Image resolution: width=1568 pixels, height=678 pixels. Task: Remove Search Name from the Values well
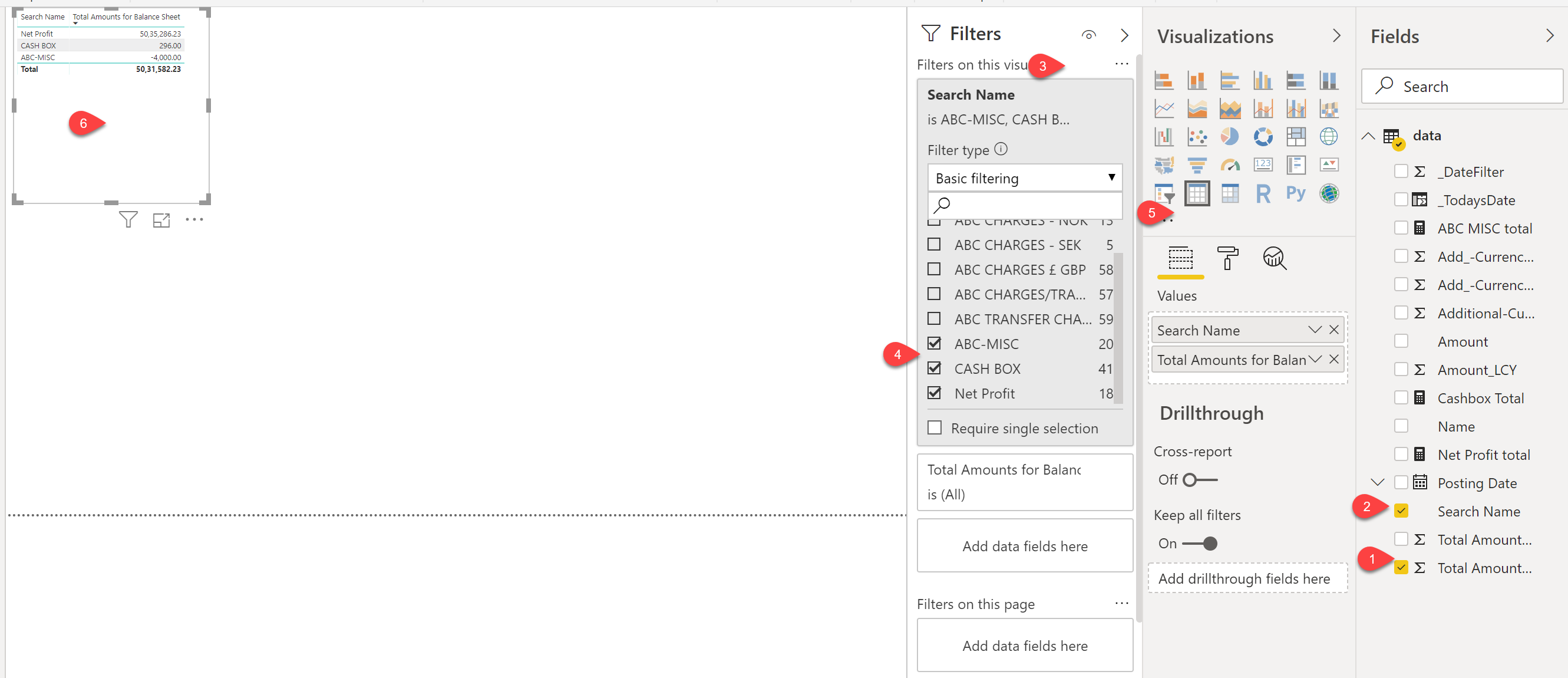(1333, 330)
